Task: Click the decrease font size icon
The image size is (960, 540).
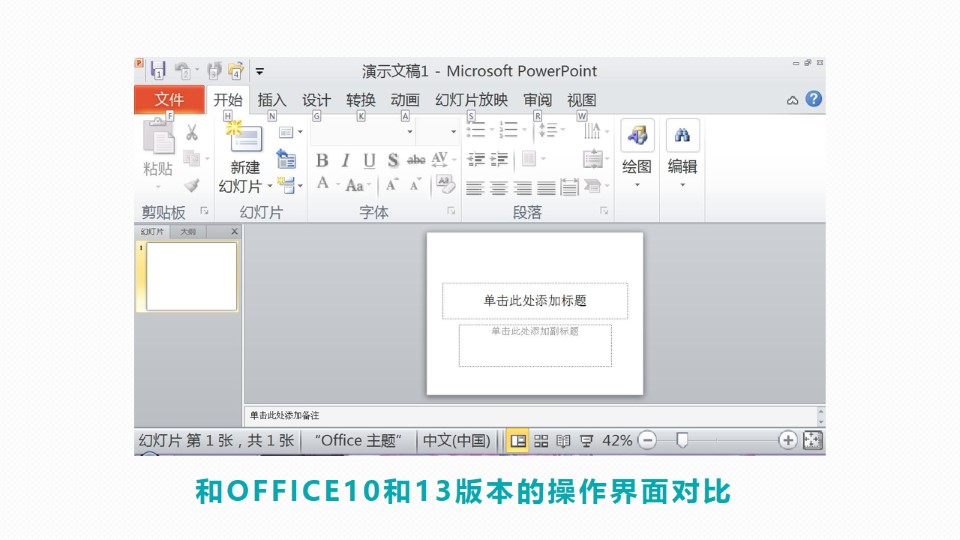Action: (x=415, y=185)
